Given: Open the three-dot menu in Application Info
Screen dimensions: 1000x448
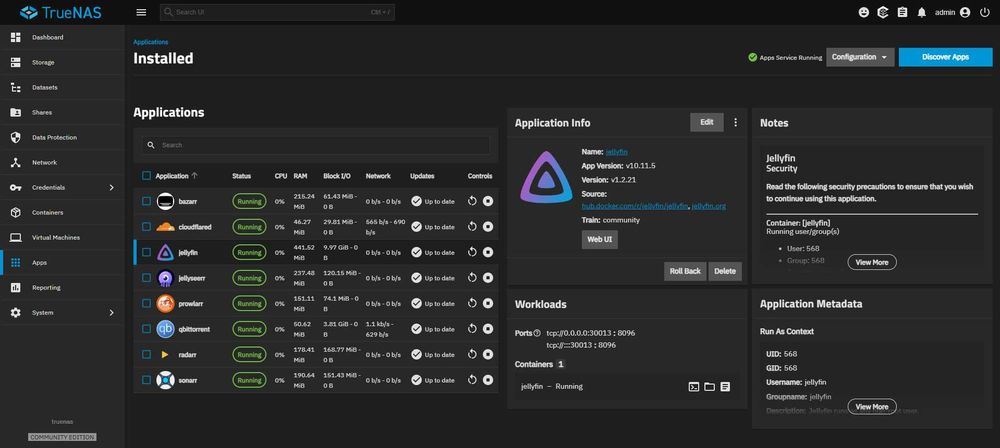Looking at the screenshot, I should (x=735, y=123).
